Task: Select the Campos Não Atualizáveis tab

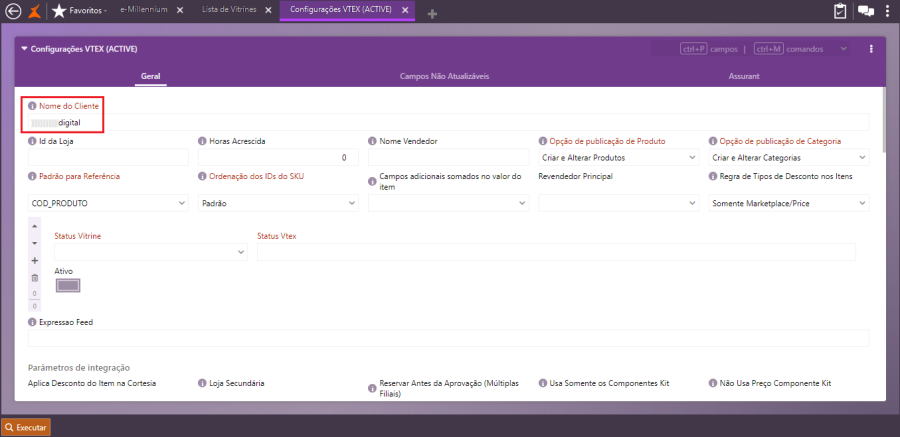Action: point(444,76)
